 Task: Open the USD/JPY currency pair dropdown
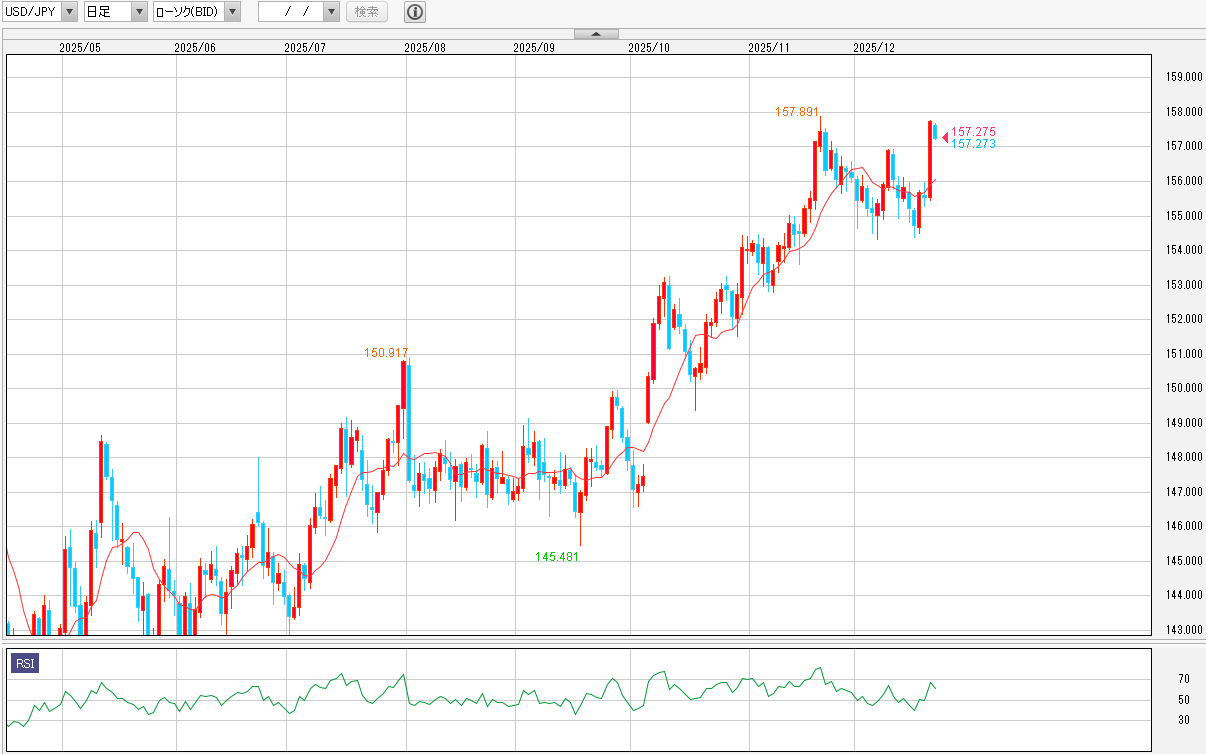[68, 12]
